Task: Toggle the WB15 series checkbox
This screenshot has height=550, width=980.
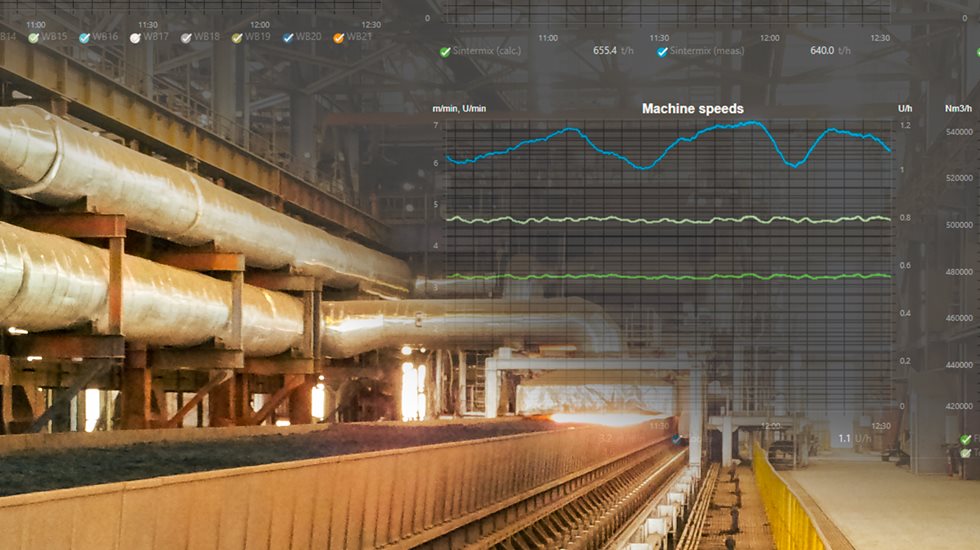Action: tap(33, 37)
